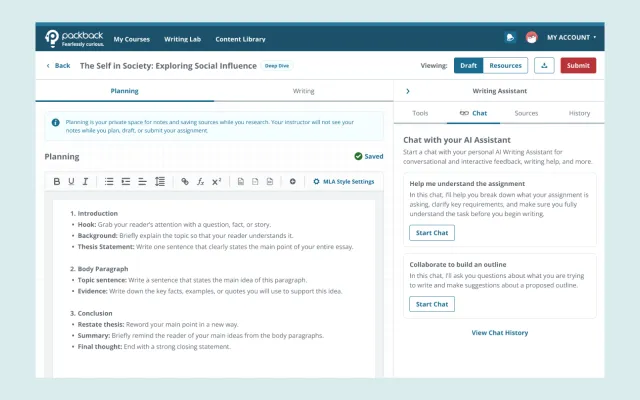Open View Chat History link
Image resolution: width=640 pixels, height=400 pixels.
point(499,333)
